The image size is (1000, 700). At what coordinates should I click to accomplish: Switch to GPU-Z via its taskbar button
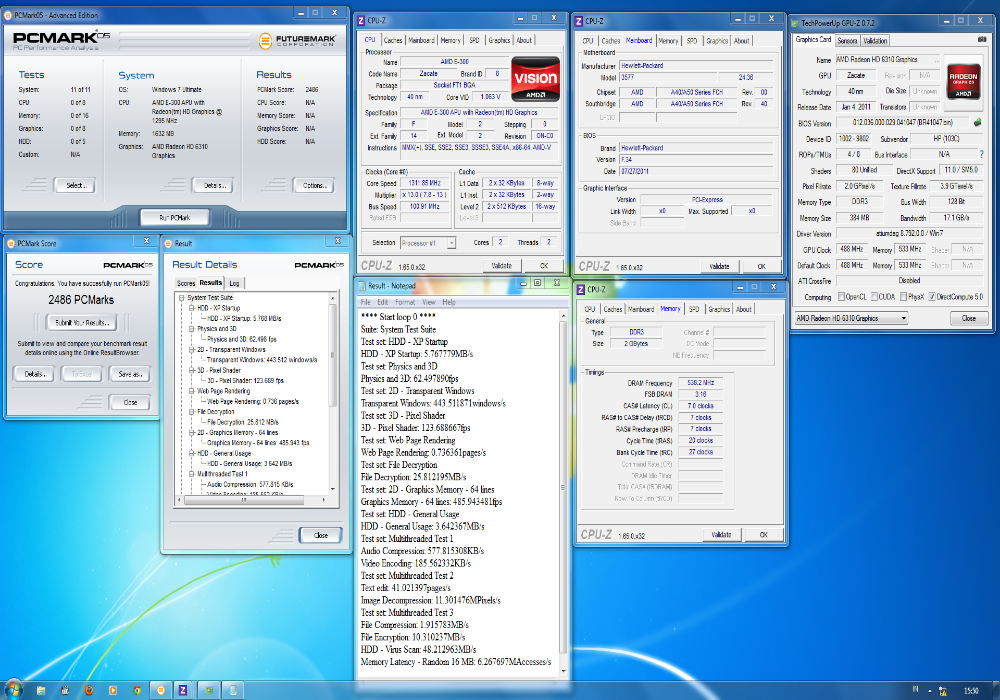click(209, 690)
